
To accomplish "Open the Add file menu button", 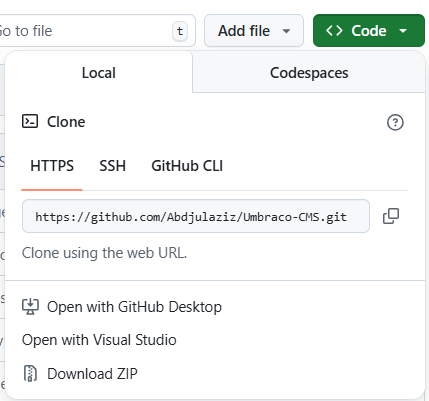I will click(254, 31).
